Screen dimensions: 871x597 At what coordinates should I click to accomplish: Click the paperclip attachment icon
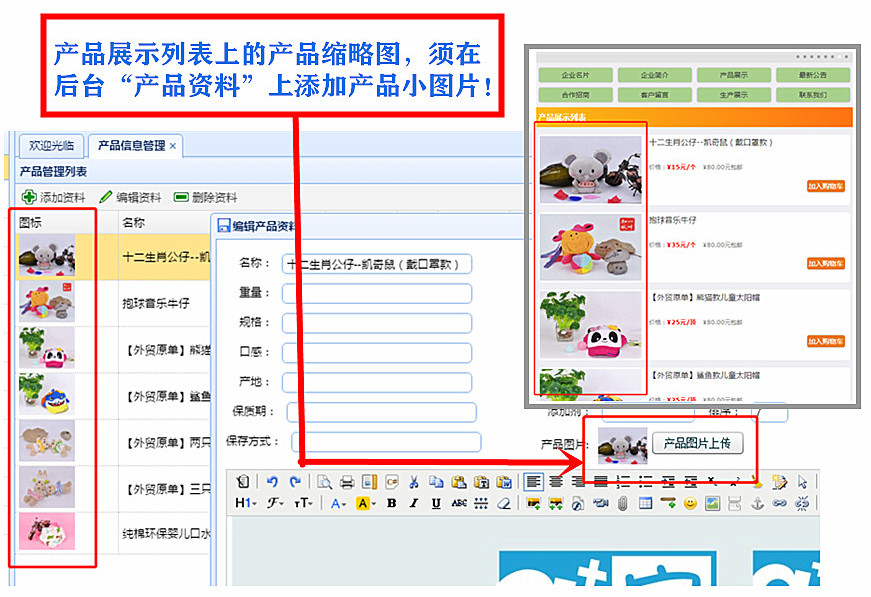(x=621, y=503)
